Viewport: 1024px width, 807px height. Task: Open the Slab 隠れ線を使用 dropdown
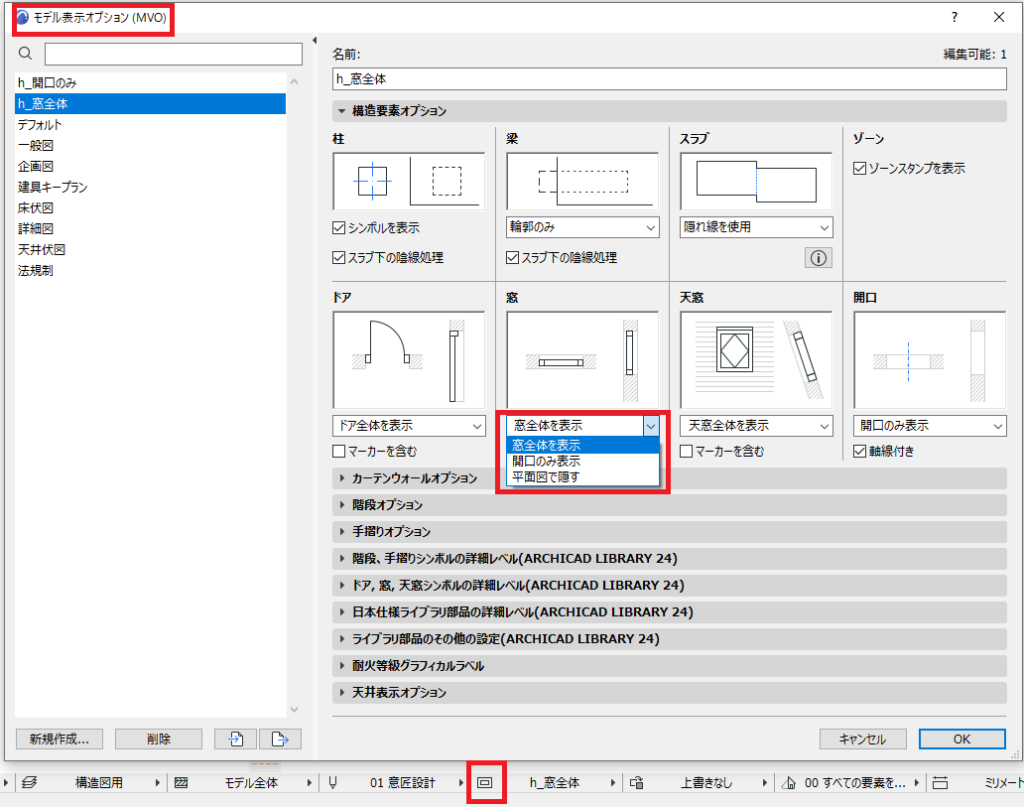(x=756, y=227)
